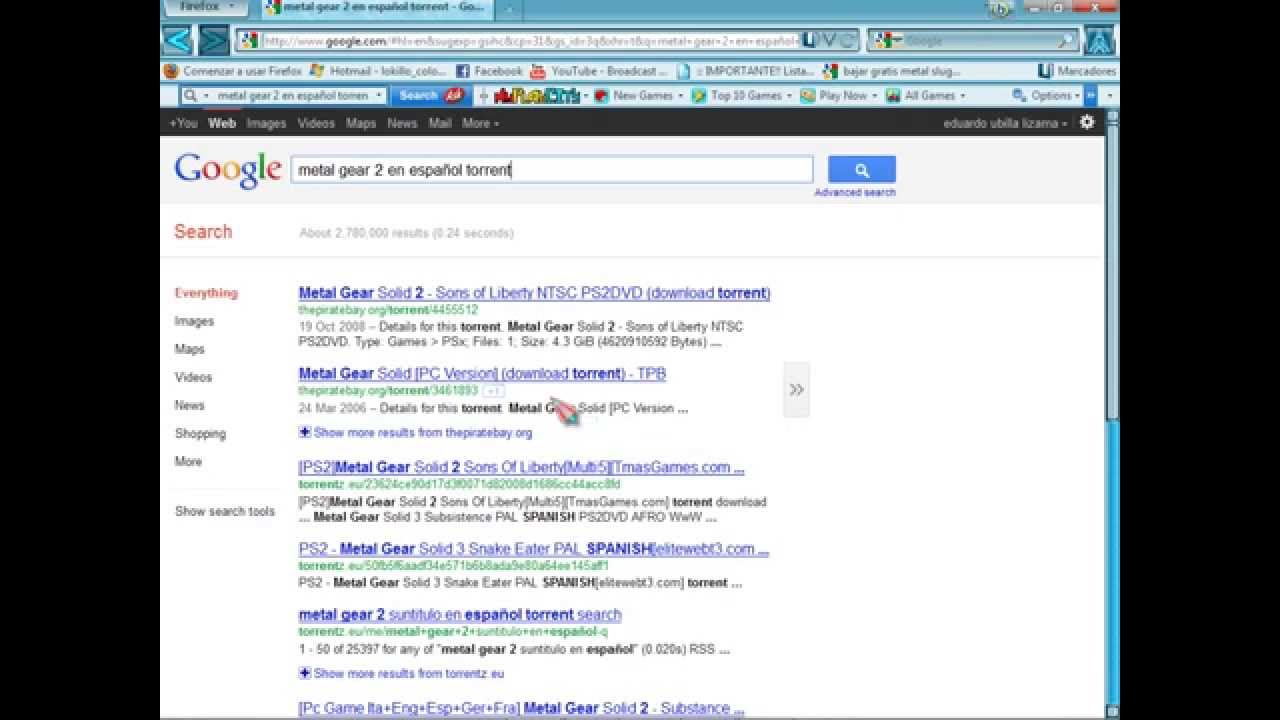Expand Show more results from torrentz.eu

point(401,673)
